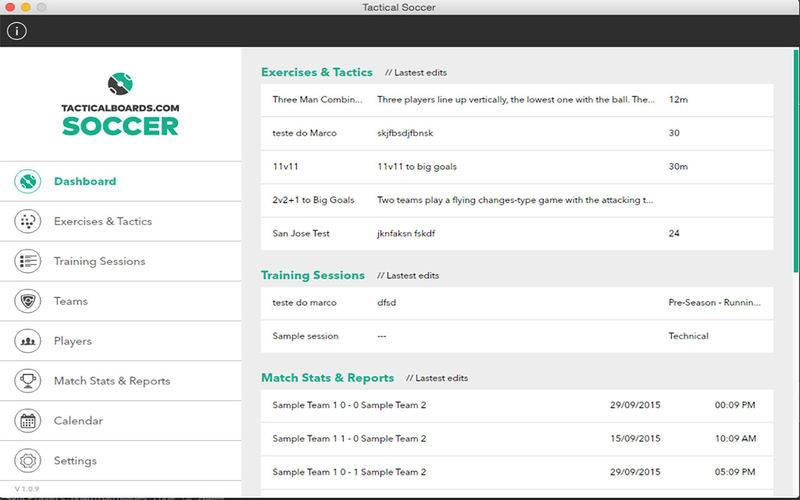Open the 2v2+1 to Big Goals exercise
Screen dimensions: 800x500
click(516, 200)
